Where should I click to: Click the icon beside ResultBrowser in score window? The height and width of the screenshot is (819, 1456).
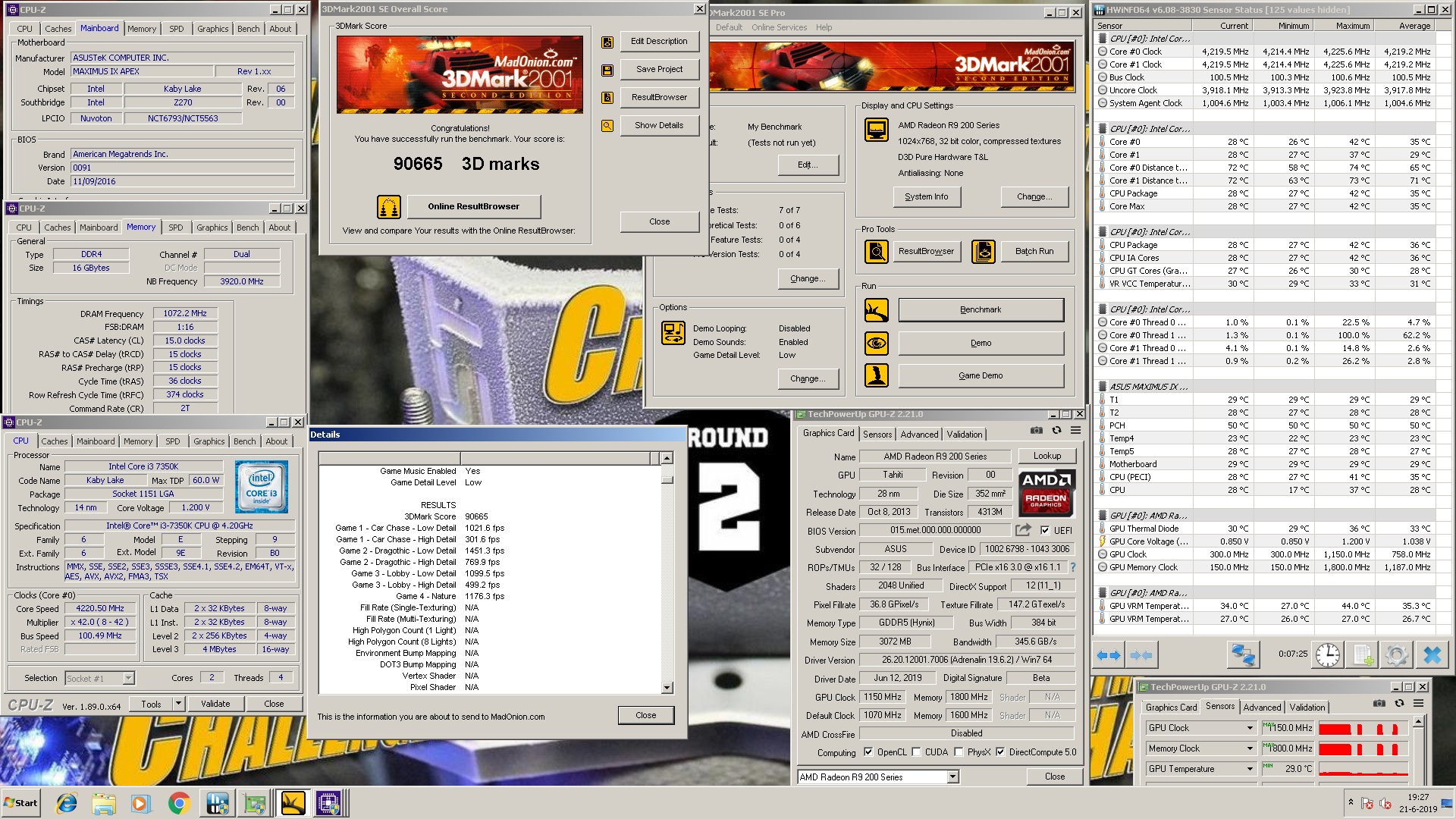(607, 98)
